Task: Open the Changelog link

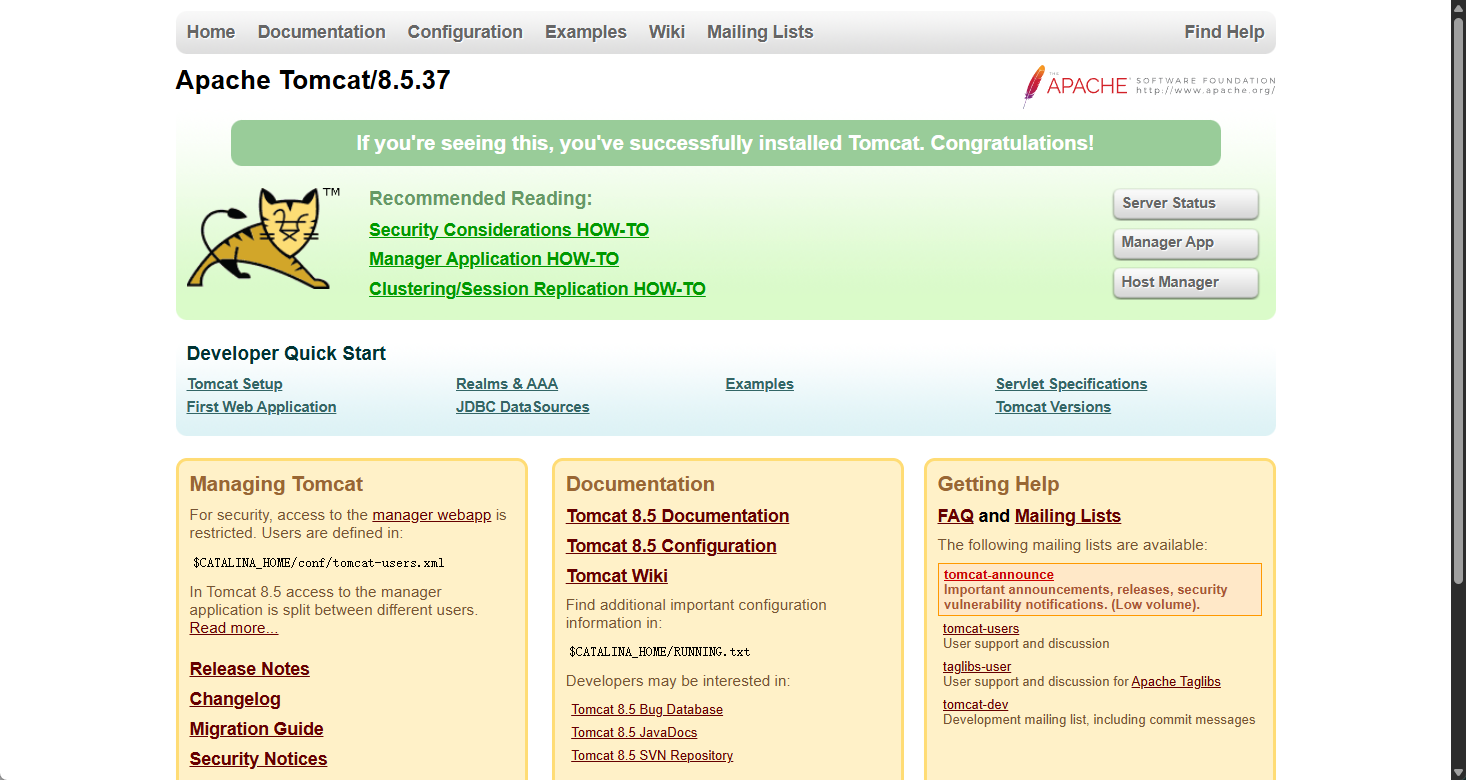Action: (x=235, y=699)
